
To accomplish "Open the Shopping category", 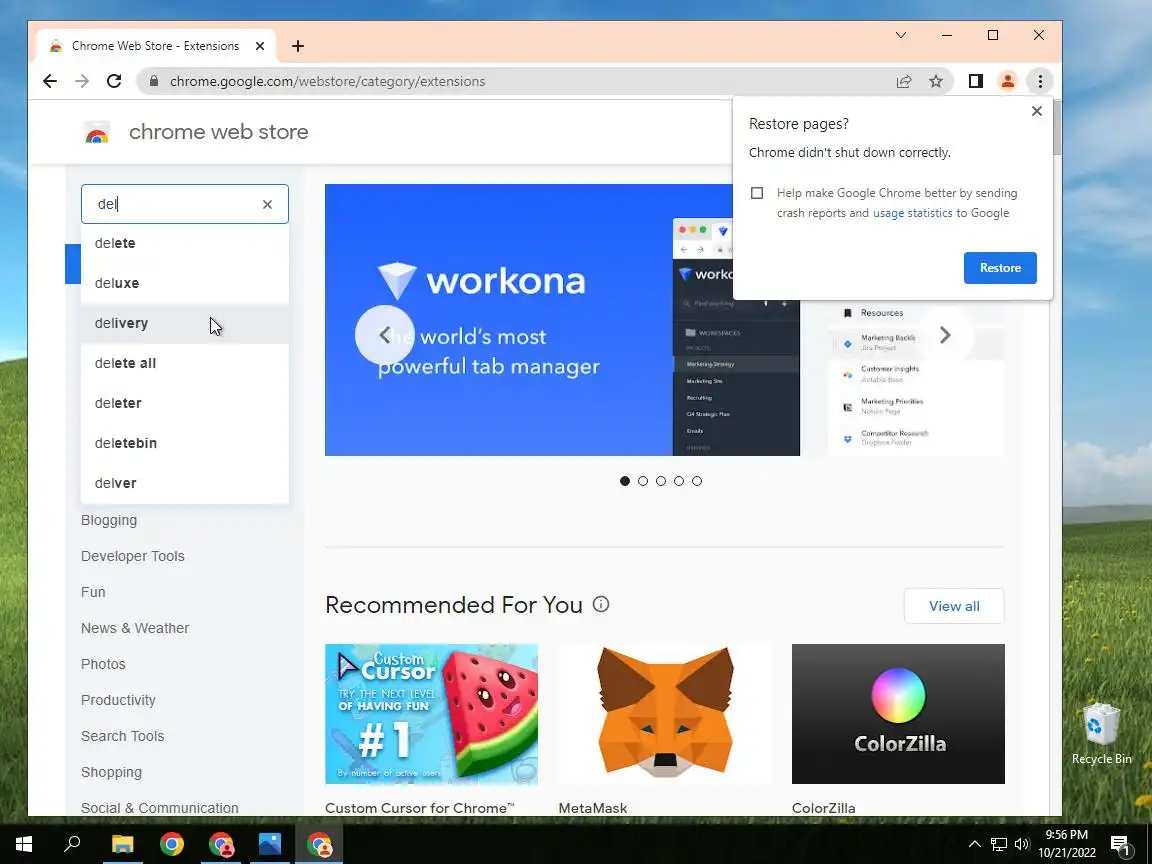I will click(112, 772).
